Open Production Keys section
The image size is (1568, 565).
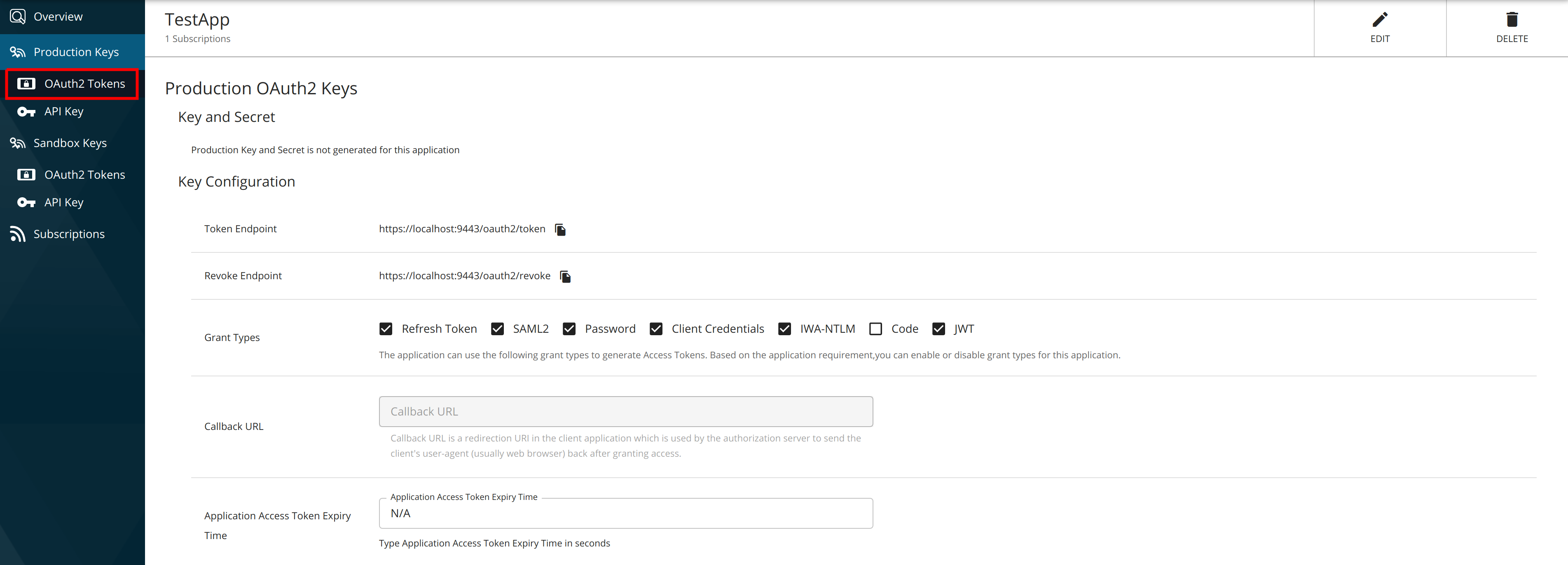[x=75, y=52]
